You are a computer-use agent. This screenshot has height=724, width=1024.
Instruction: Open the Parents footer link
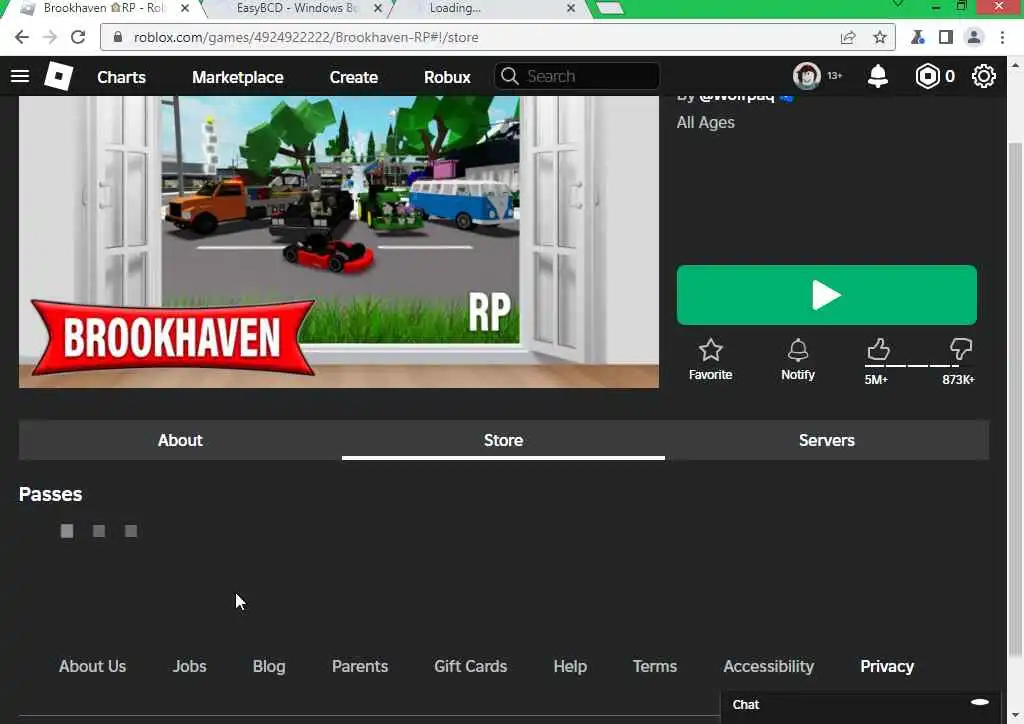(360, 666)
